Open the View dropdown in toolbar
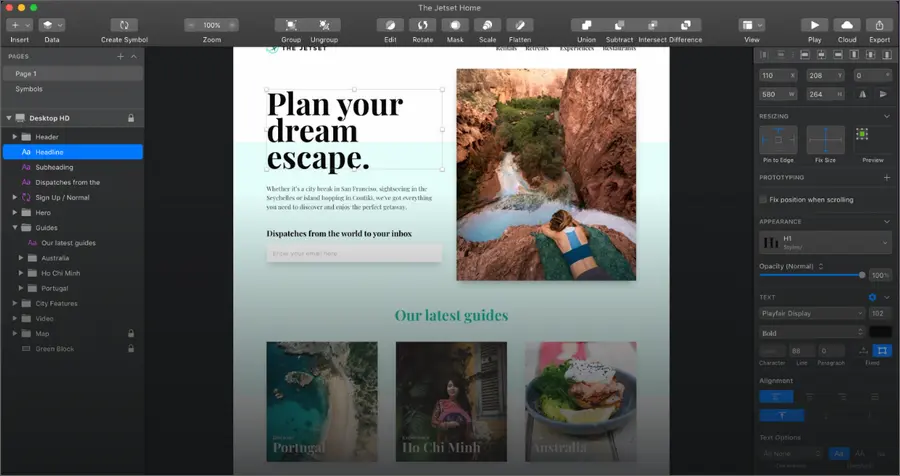 (x=752, y=25)
